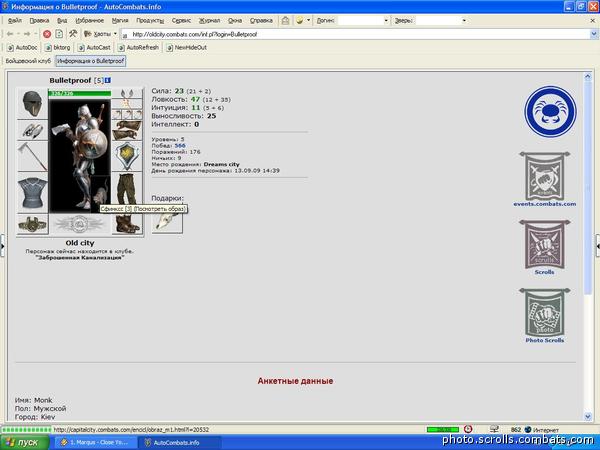Open the Магия menu
The height and width of the screenshot is (450, 600).
point(120,20)
